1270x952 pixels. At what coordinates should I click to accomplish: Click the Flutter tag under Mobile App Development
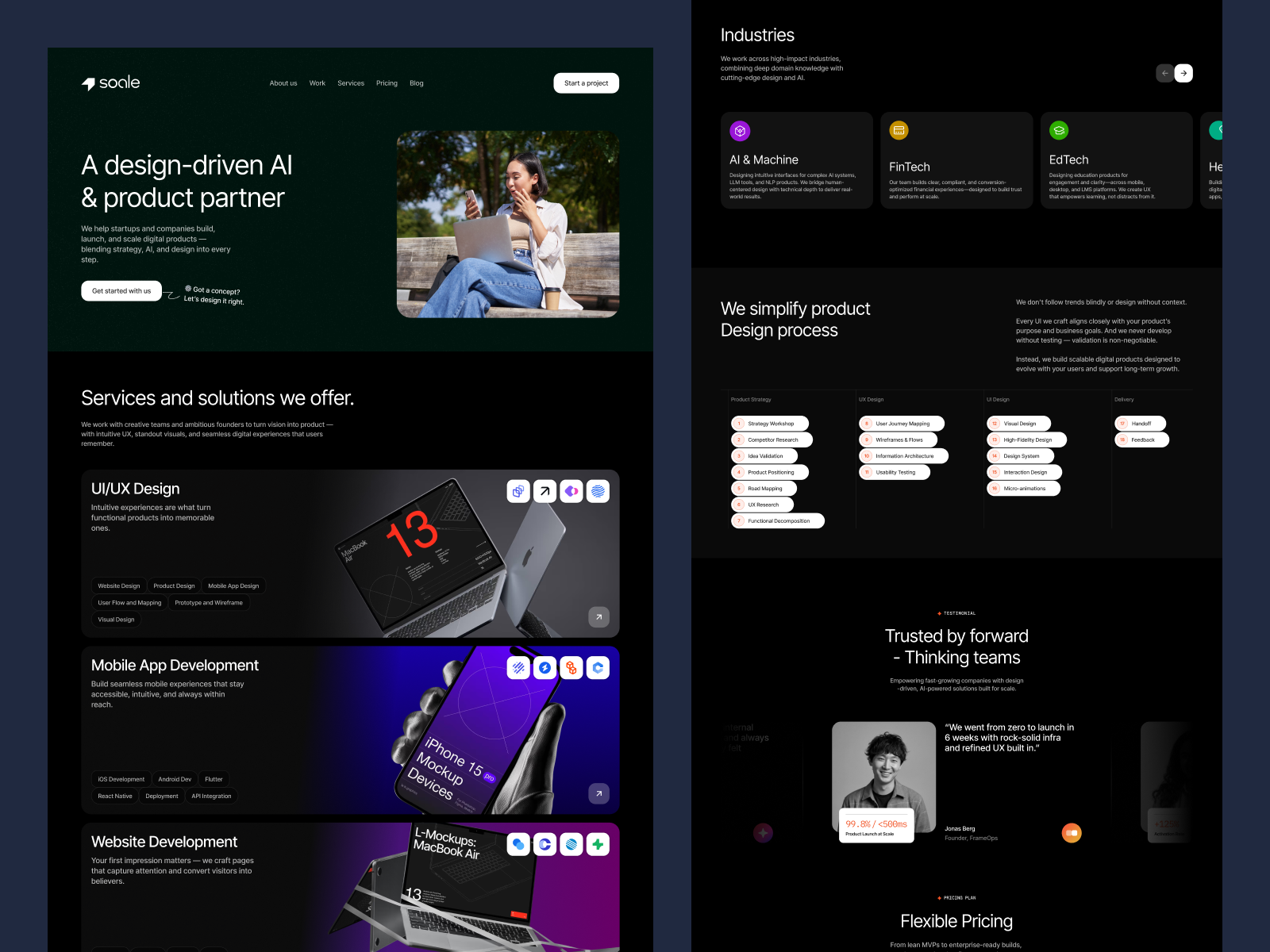pos(214,779)
